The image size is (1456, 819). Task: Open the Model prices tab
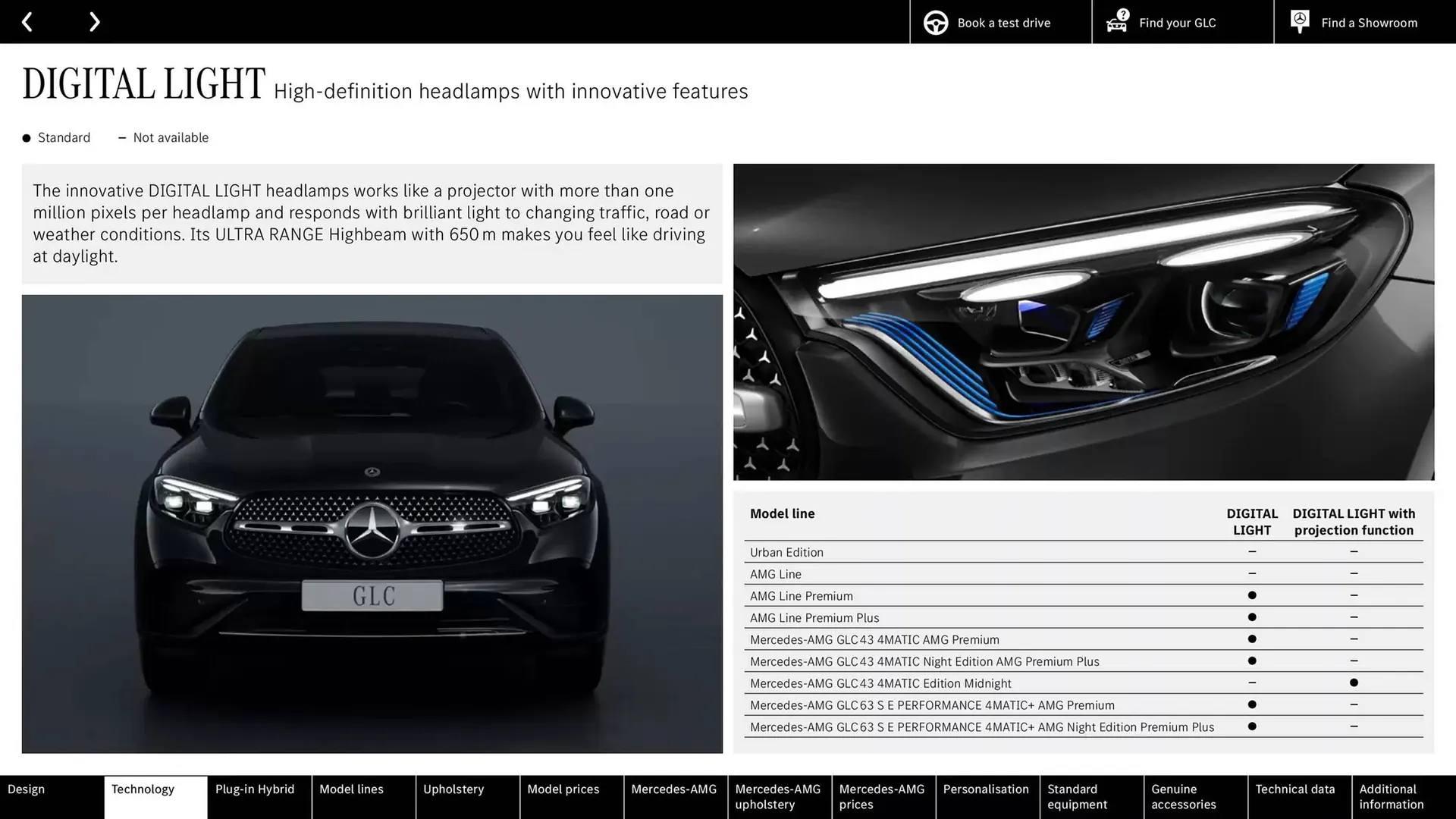[x=571, y=797]
